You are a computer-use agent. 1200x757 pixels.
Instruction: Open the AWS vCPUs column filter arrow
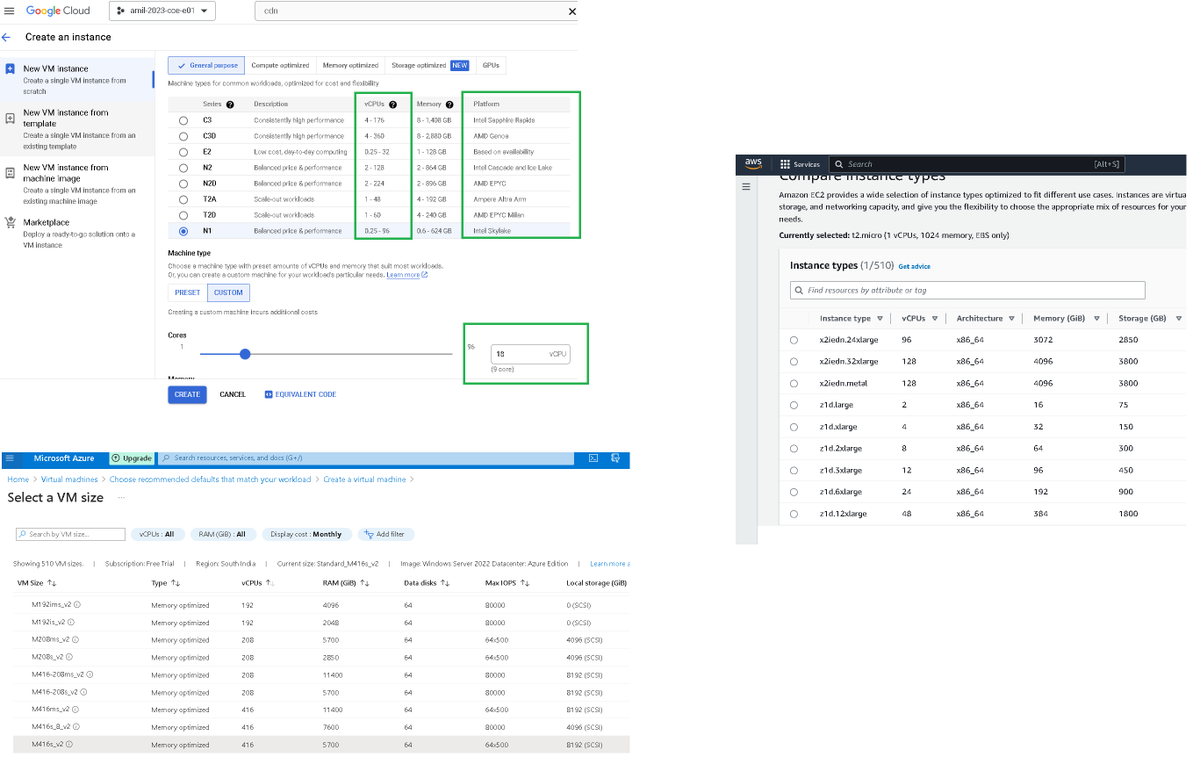point(935,319)
